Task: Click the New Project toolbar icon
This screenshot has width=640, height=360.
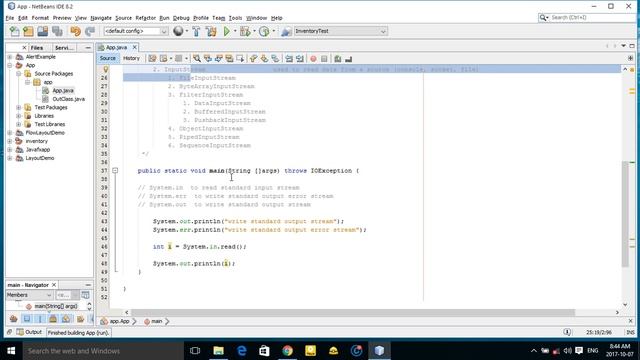Action: click(28, 31)
